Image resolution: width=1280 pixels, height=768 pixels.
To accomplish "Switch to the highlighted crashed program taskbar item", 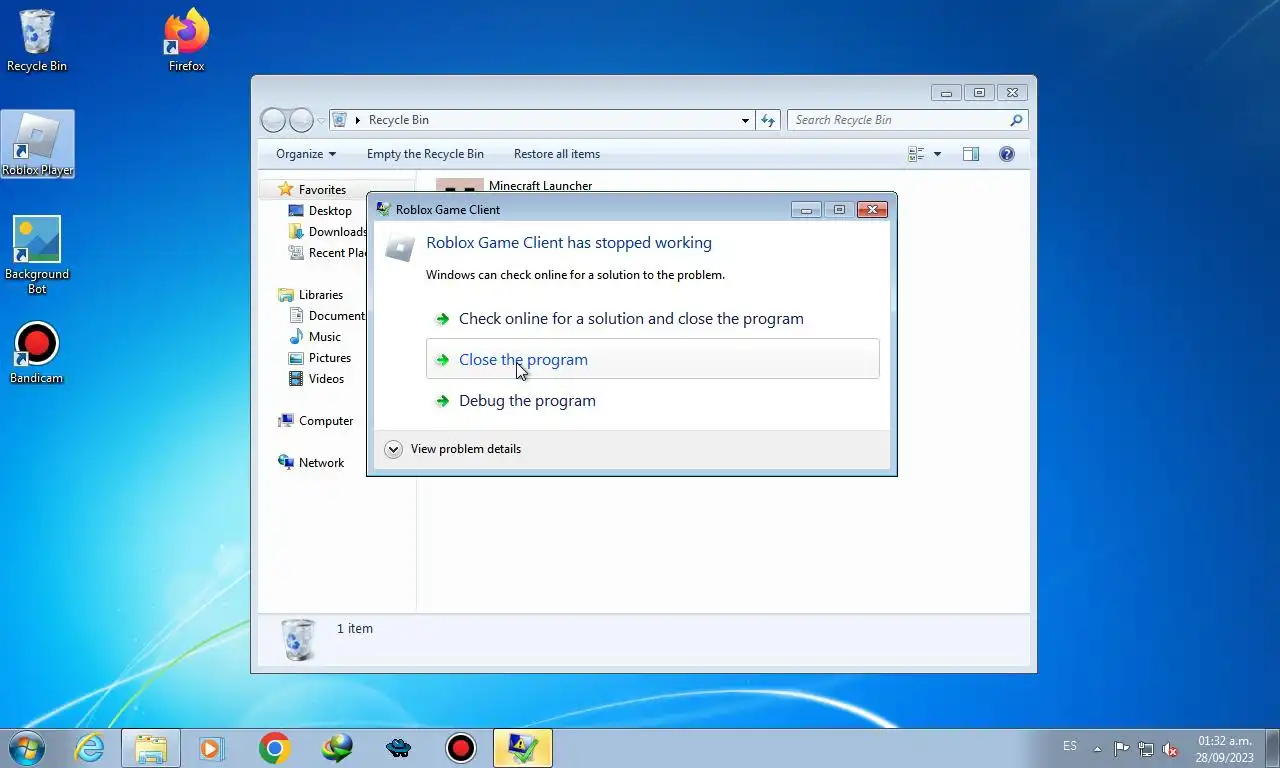I will pos(523,748).
